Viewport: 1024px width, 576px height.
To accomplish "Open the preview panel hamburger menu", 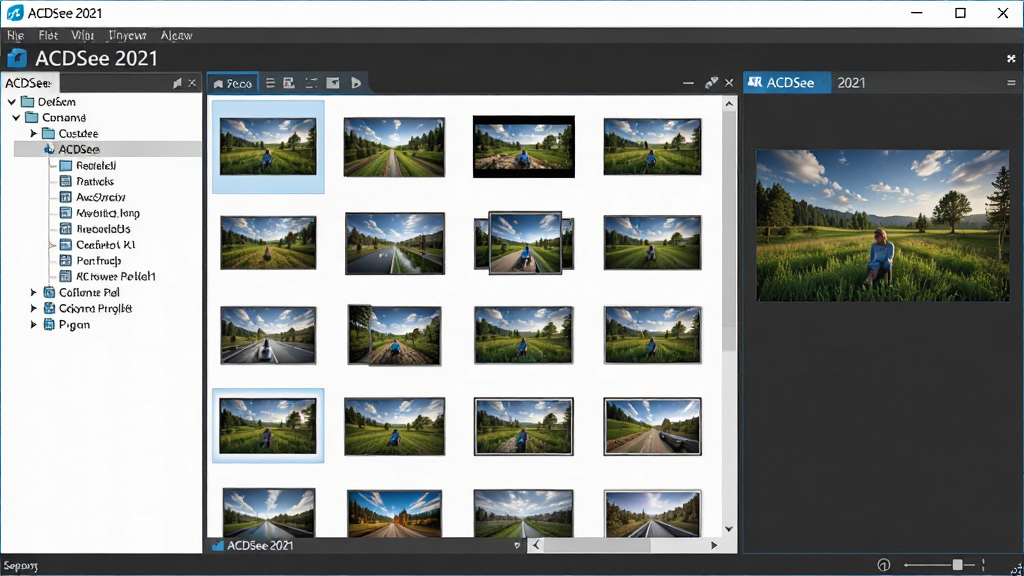I will click(1011, 83).
